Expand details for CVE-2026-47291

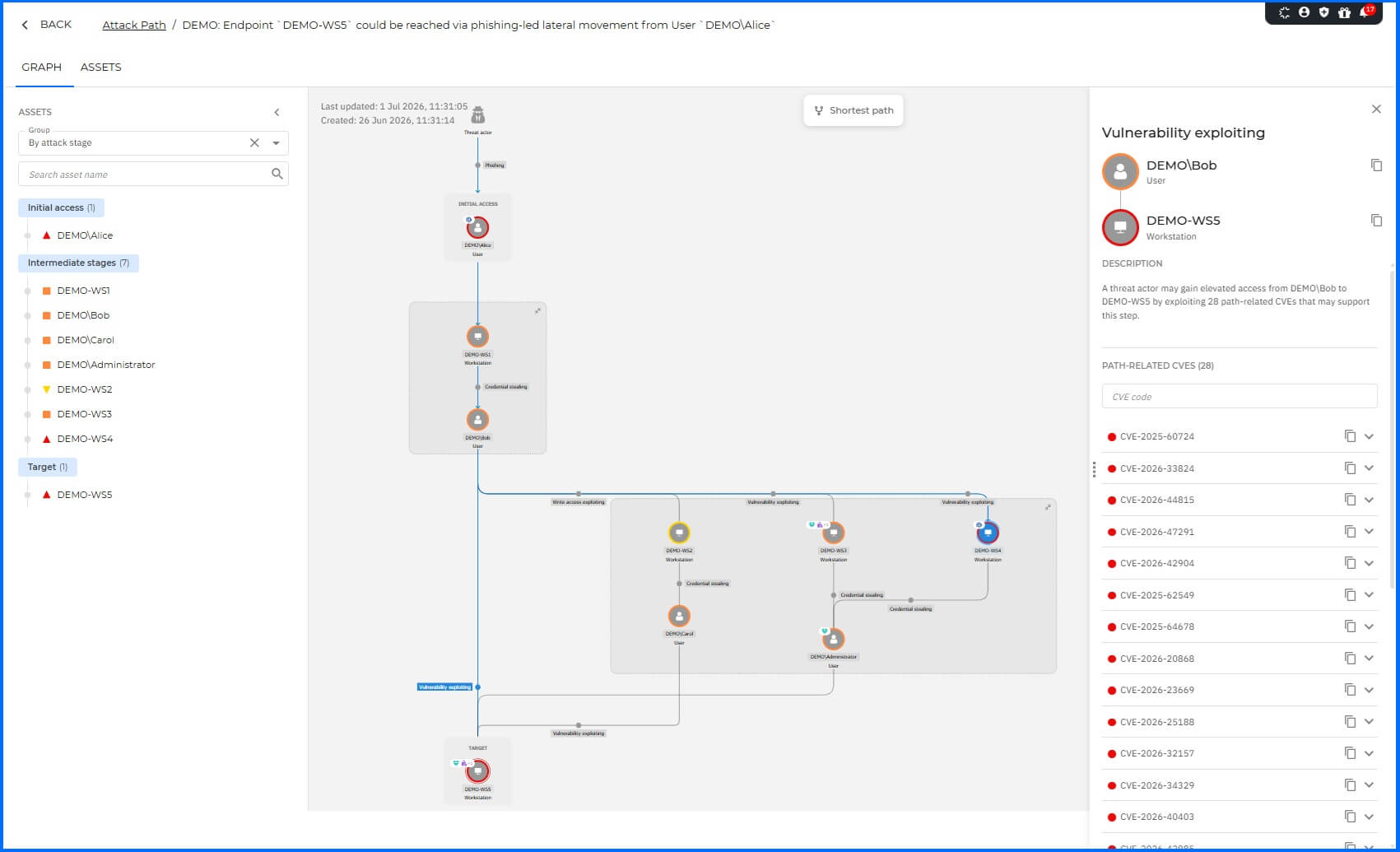tap(1369, 531)
